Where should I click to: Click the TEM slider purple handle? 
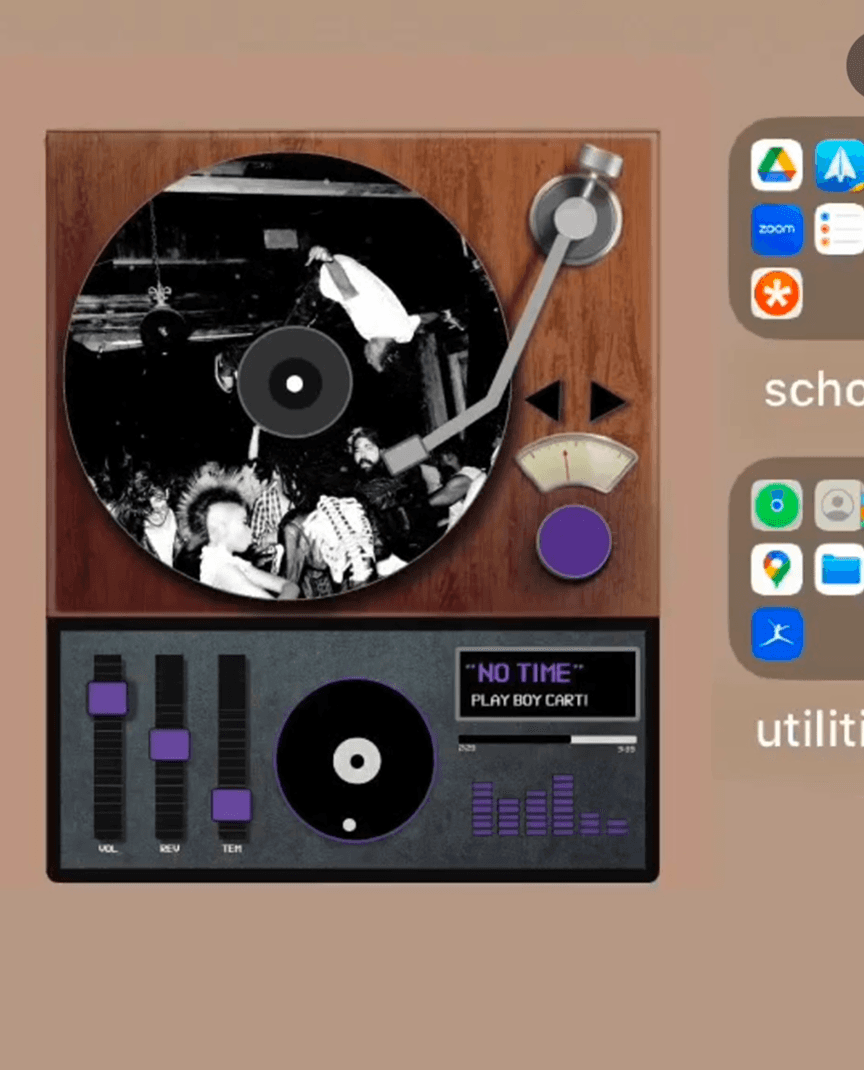[x=231, y=805]
